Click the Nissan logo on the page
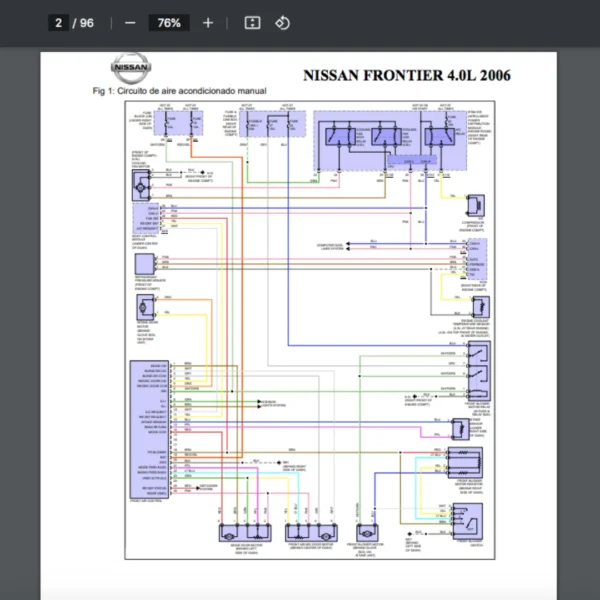The width and height of the screenshot is (600, 600). click(132, 69)
